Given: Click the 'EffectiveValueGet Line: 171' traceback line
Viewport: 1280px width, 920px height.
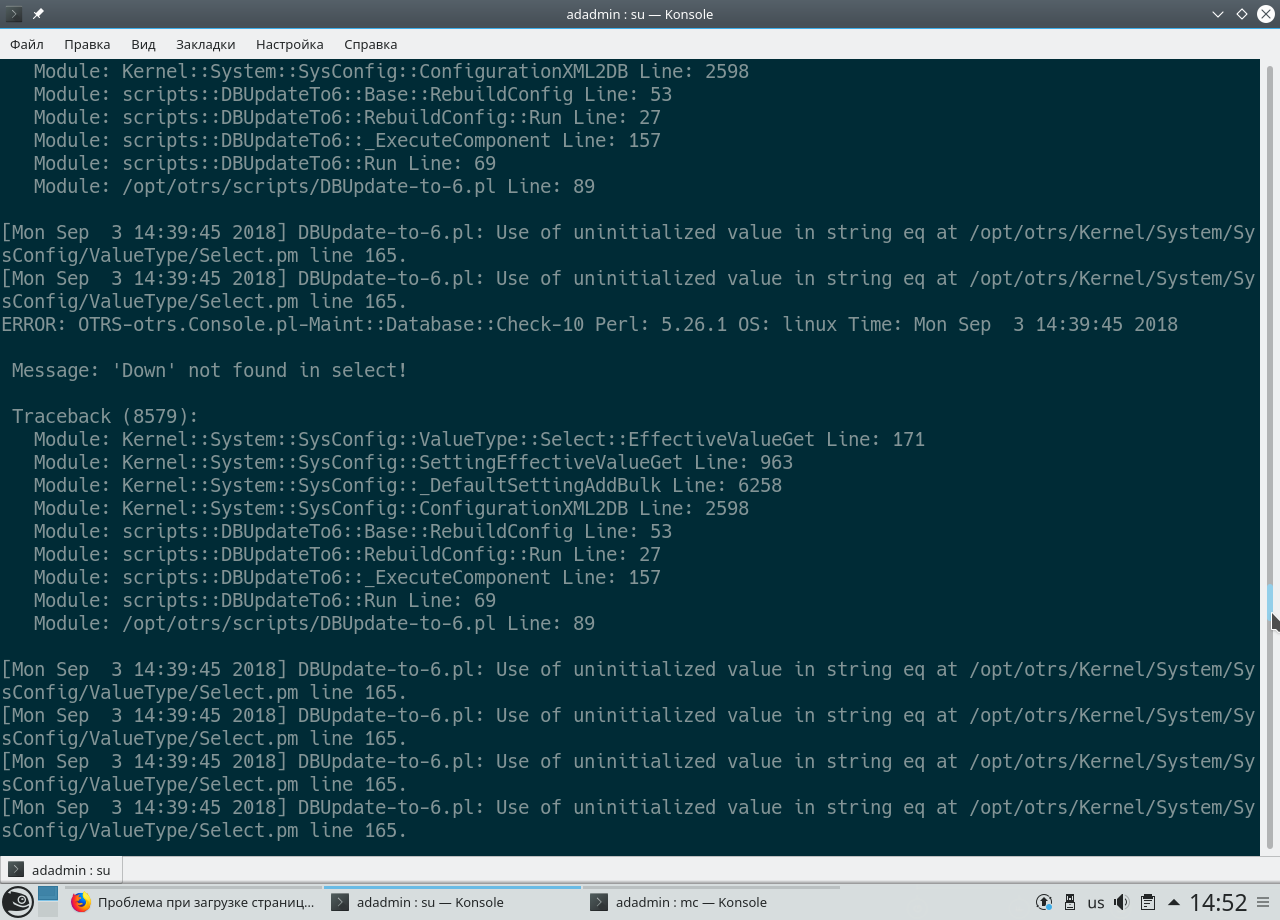Looking at the screenshot, I should pos(479,439).
